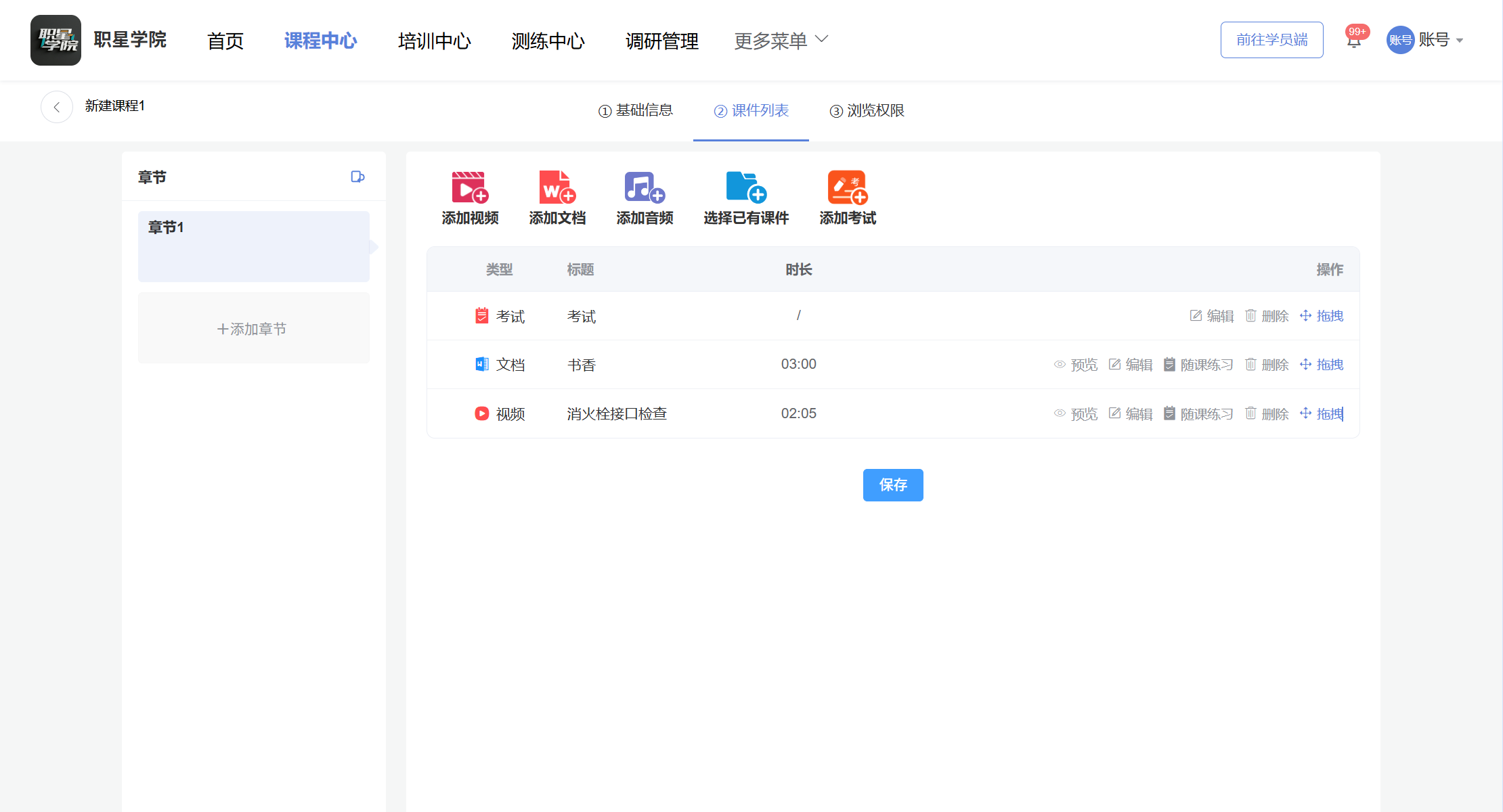
Task: Open 课程中心 in the navigation
Action: tap(320, 41)
